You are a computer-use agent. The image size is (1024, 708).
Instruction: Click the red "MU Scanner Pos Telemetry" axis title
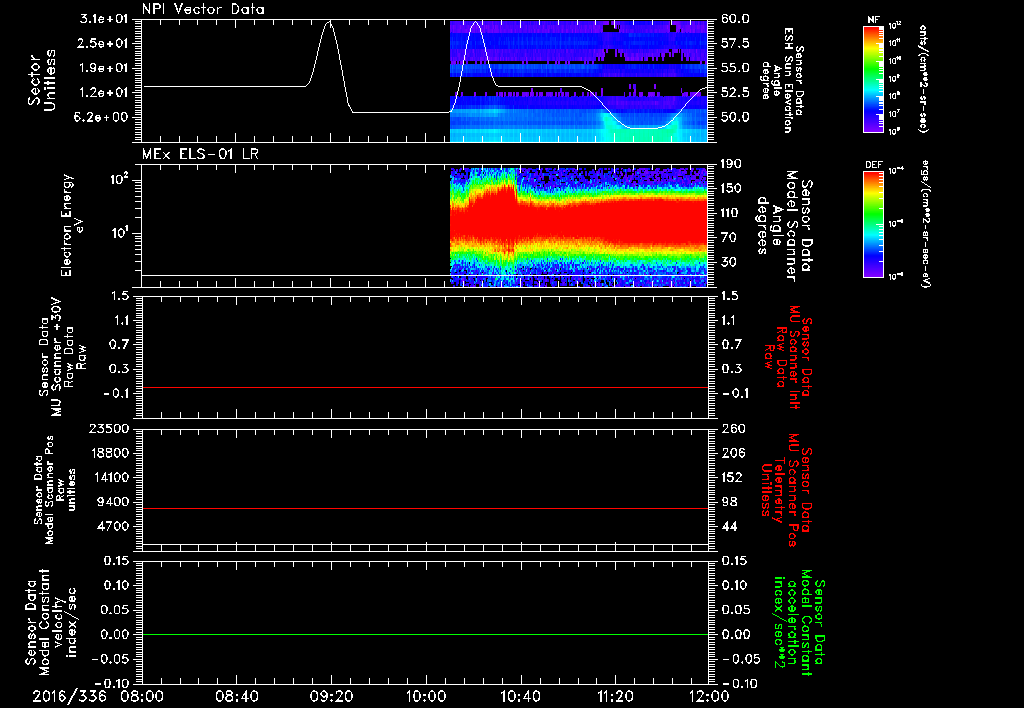click(786, 490)
